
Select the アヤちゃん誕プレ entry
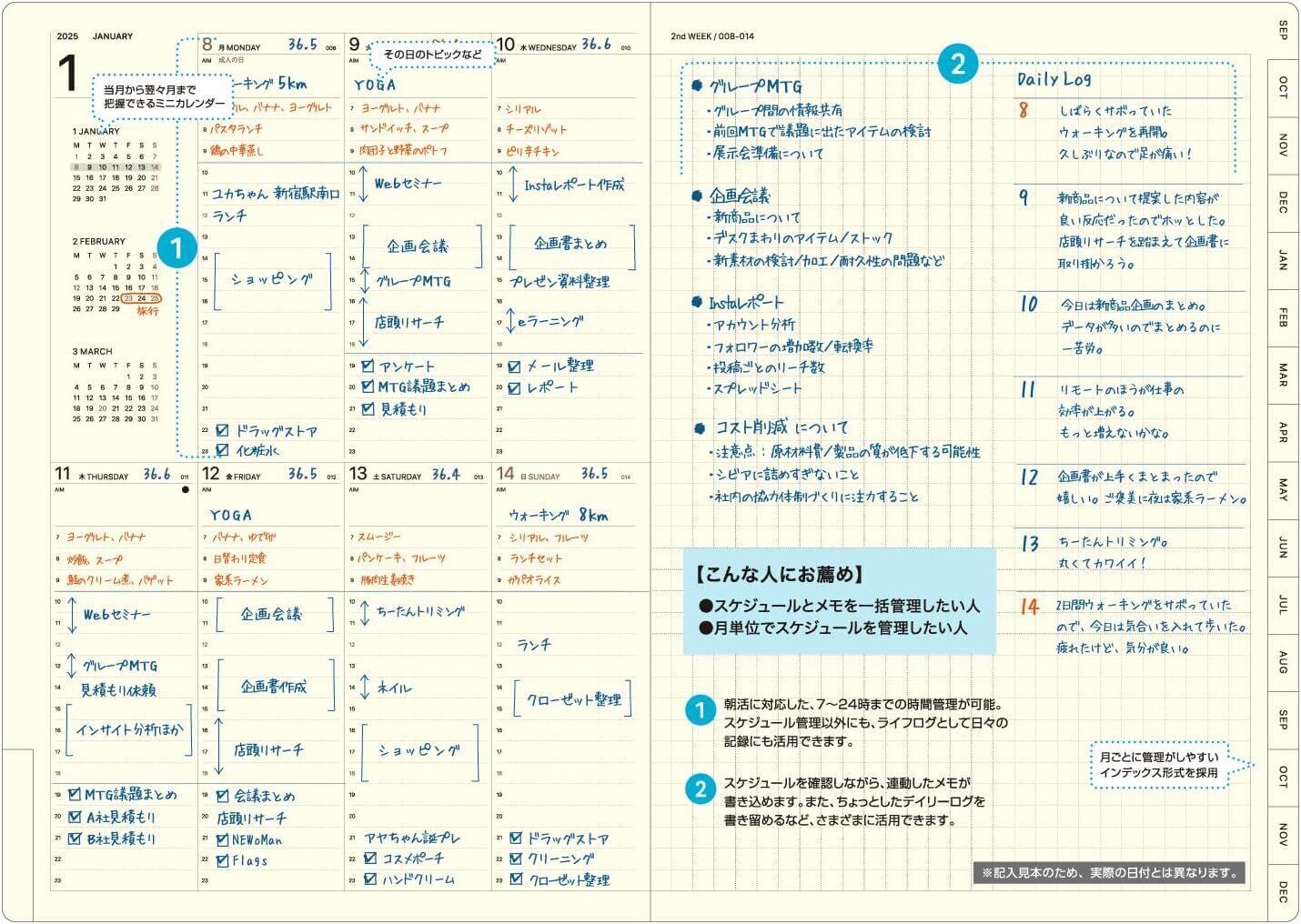click(412, 837)
